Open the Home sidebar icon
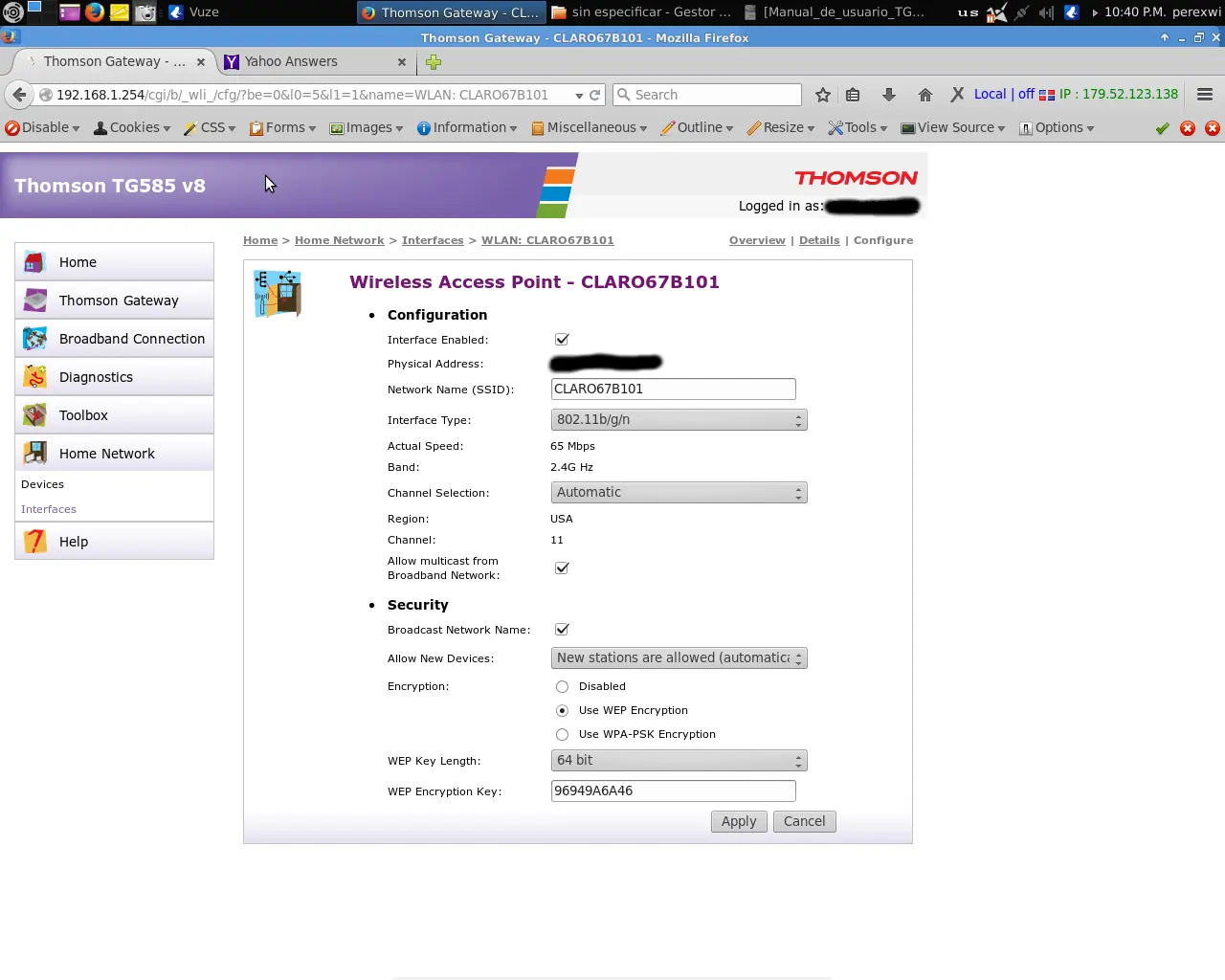The image size is (1225, 980). [x=35, y=262]
